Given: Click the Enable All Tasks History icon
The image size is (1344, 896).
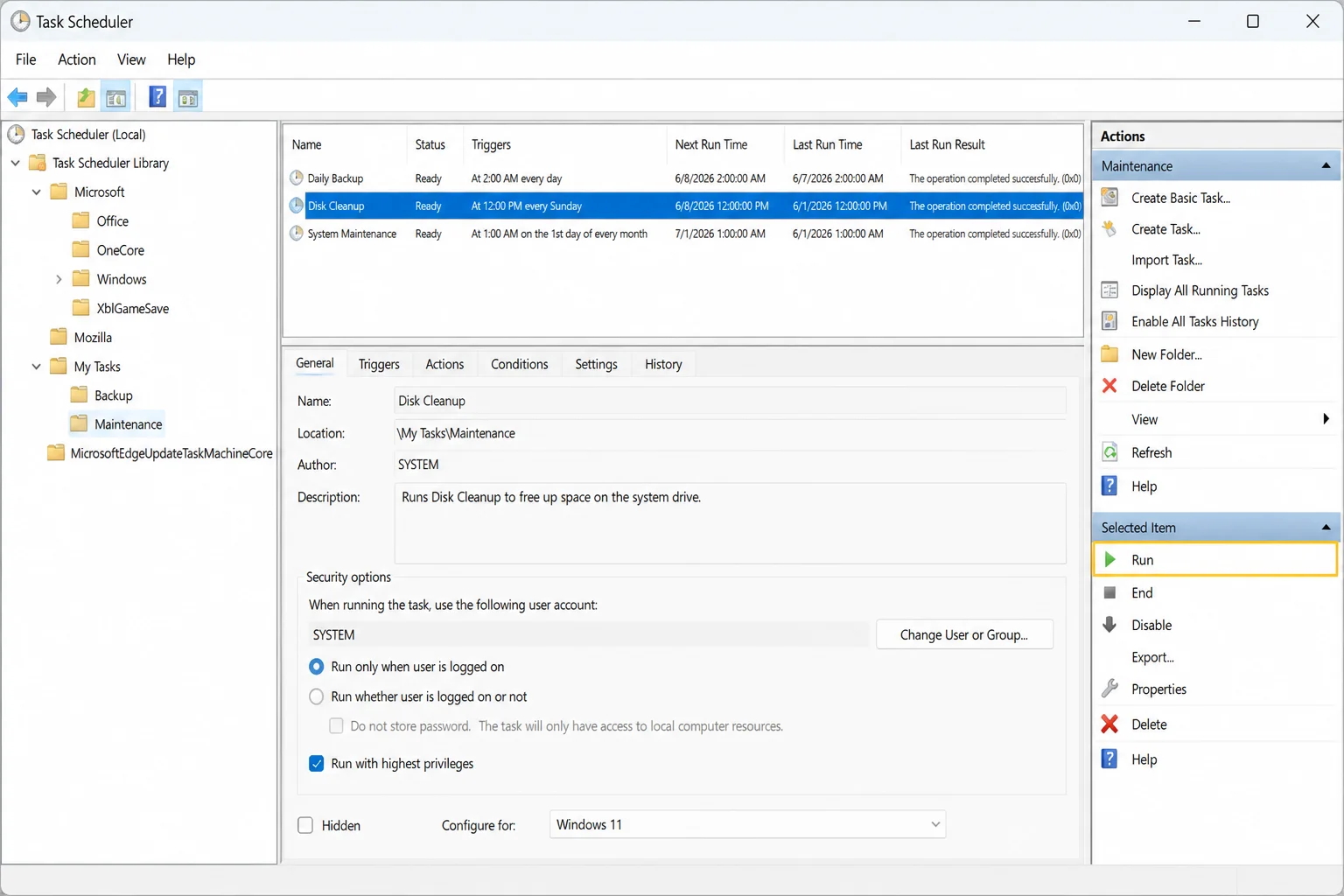Looking at the screenshot, I should click(1109, 321).
